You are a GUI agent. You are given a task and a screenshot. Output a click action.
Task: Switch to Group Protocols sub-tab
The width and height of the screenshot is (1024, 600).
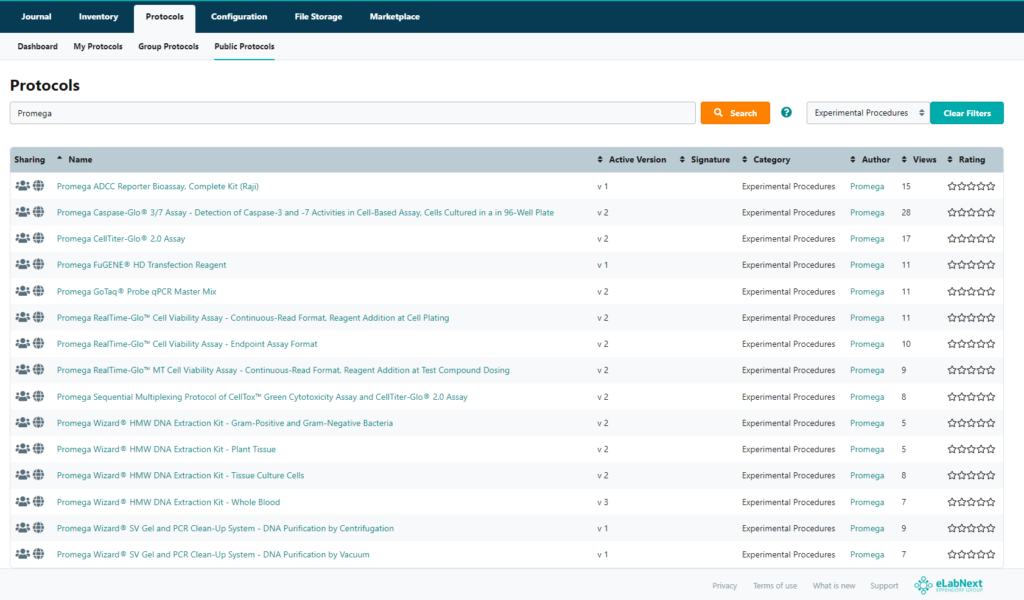tap(168, 46)
